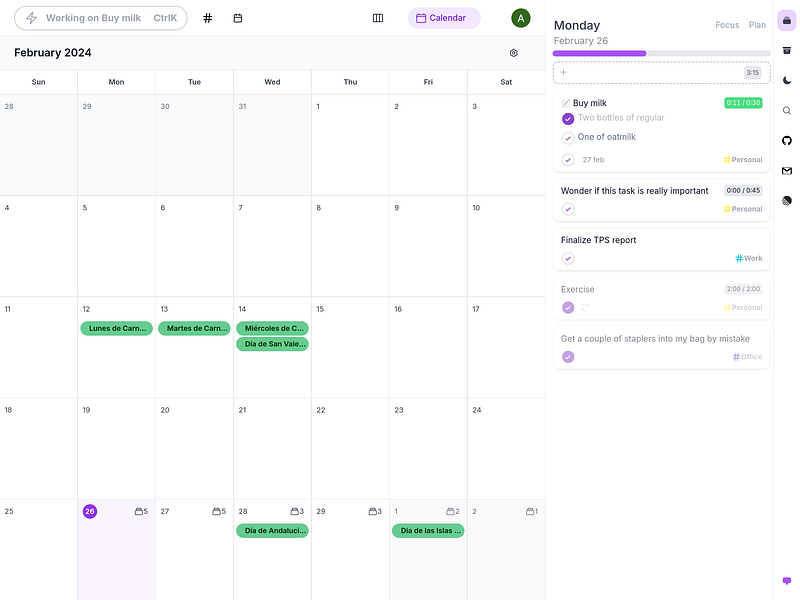Screen dimensions: 800x600
Task: Click the small calendar icon beside the hashtag
Action: (x=238, y=18)
